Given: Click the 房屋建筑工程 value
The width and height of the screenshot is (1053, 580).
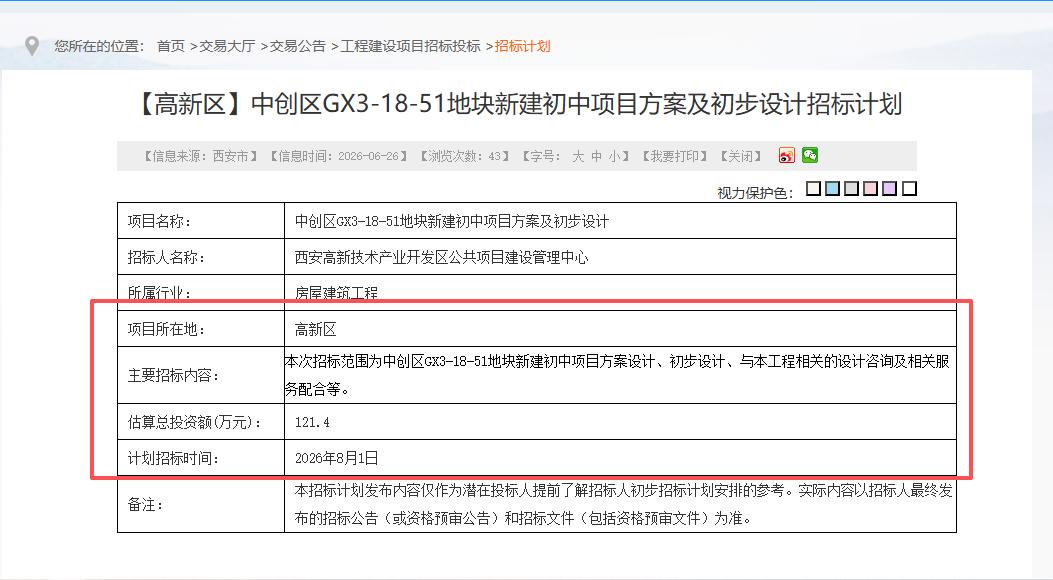Looking at the screenshot, I should pos(336,293).
